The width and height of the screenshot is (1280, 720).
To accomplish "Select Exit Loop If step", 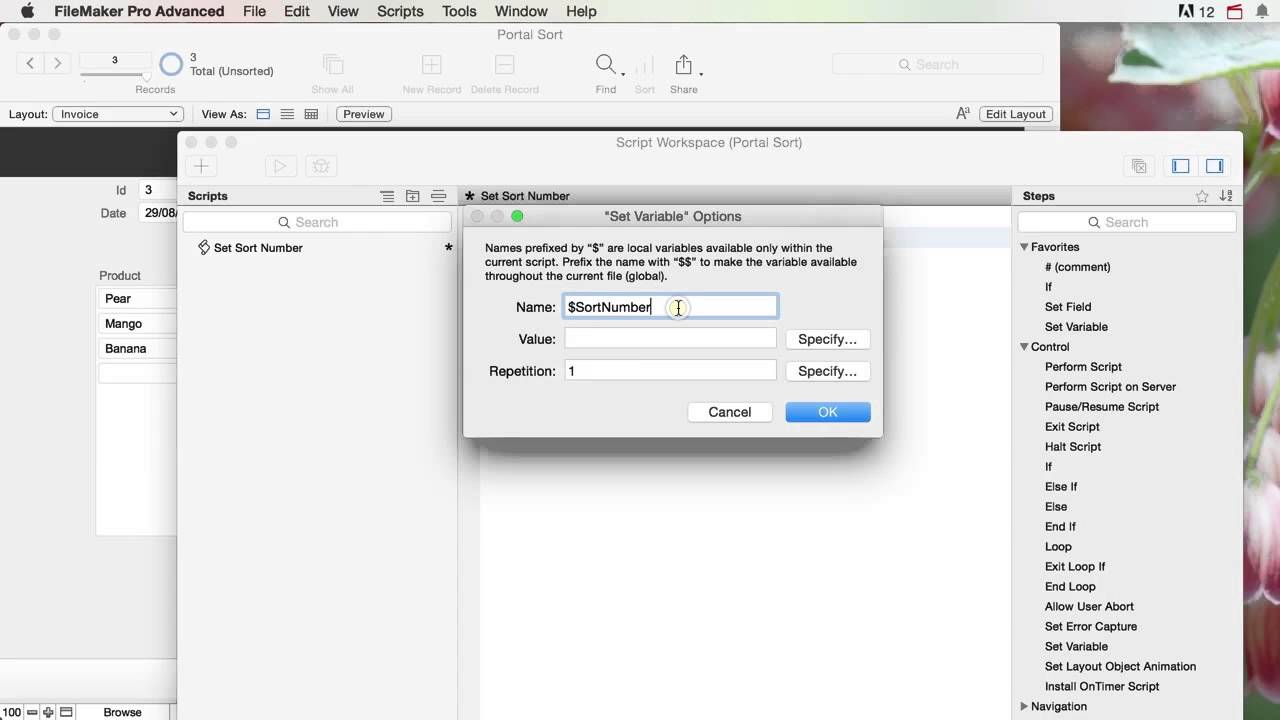I will pos(1075,567).
